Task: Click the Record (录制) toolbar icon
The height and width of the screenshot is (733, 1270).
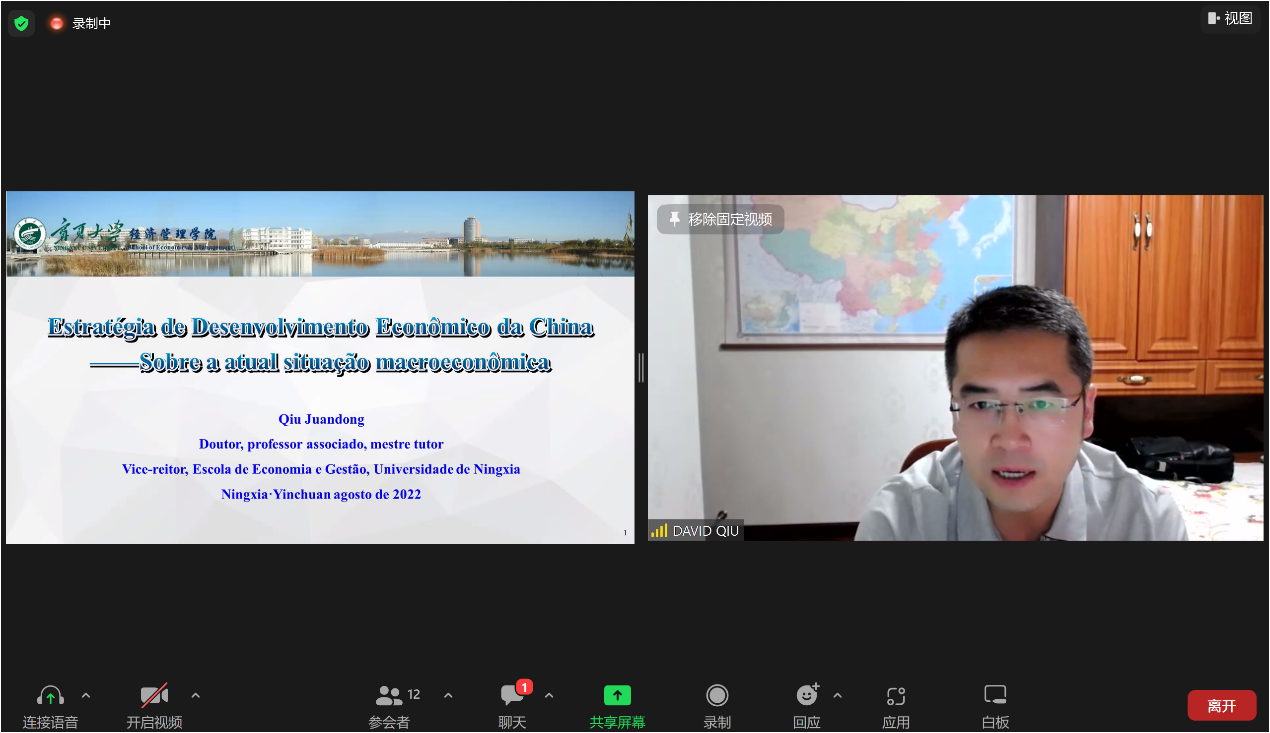Action: click(x=717, y=696)
